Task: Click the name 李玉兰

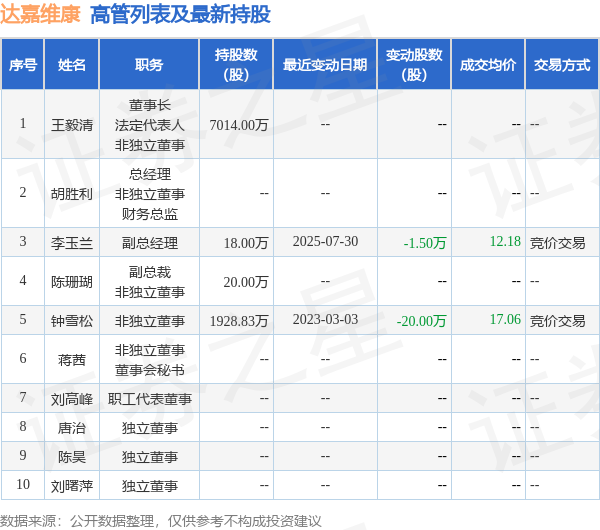Action: [72, 243]
